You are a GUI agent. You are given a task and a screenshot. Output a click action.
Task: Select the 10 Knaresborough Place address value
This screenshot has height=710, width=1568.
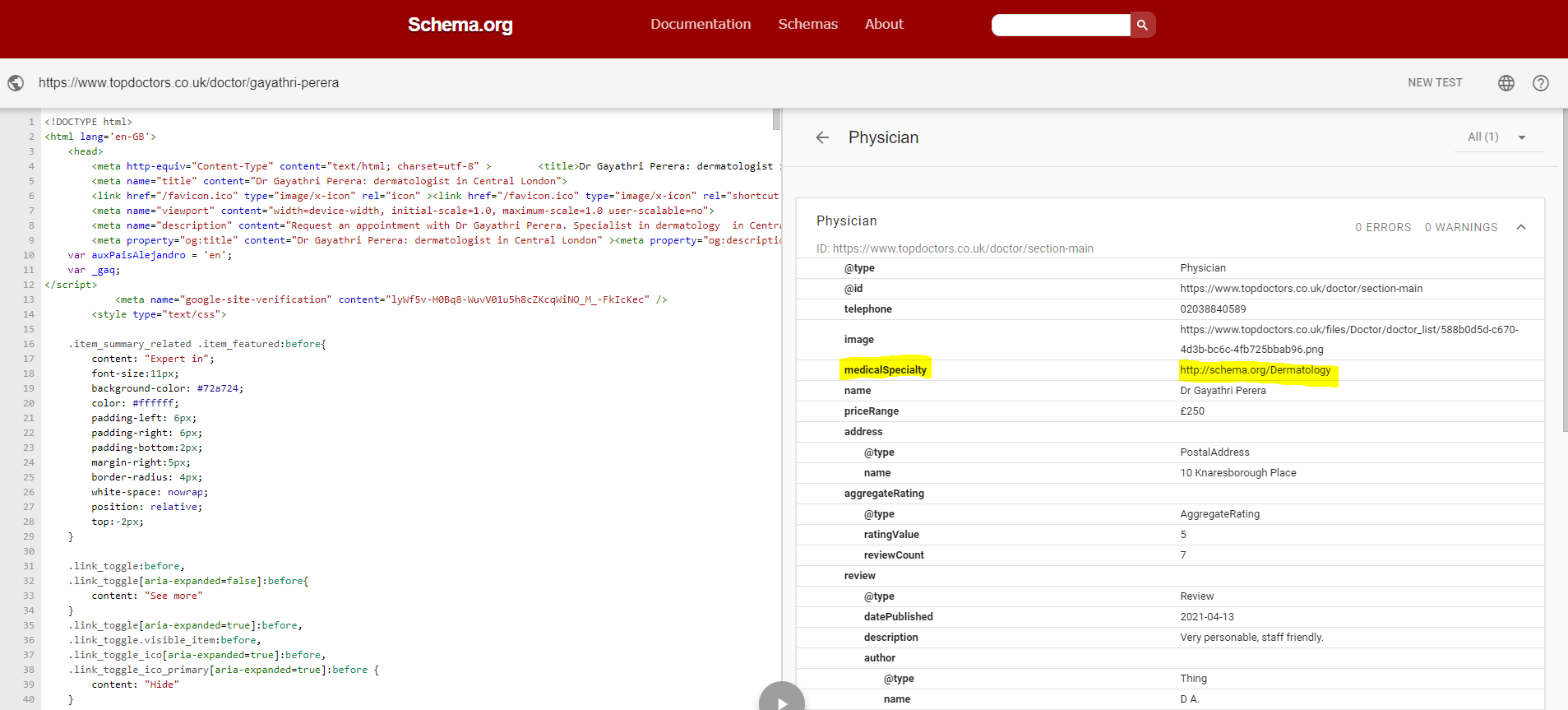tap(1238, 473)
